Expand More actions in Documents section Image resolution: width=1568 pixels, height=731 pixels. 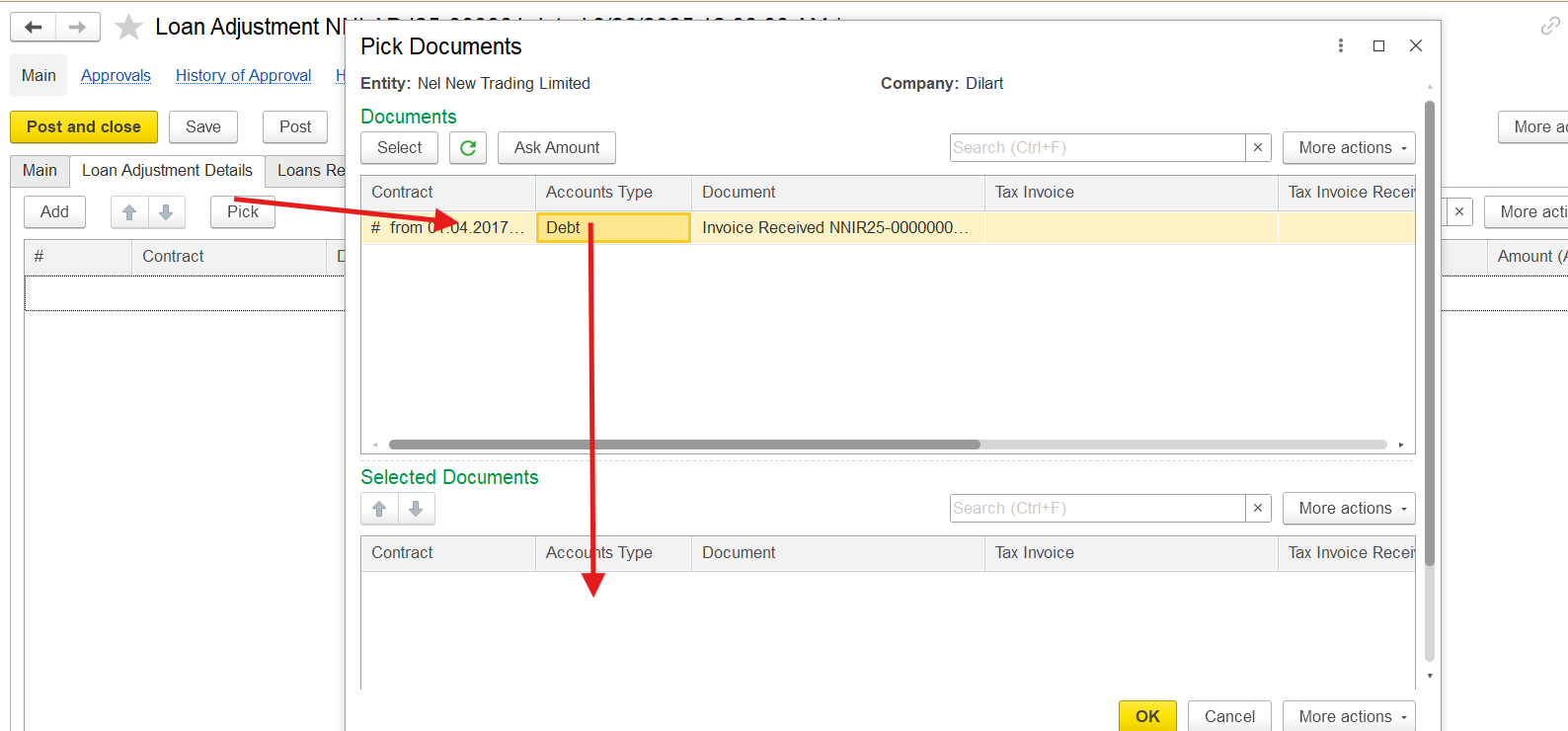(1348, 148)
